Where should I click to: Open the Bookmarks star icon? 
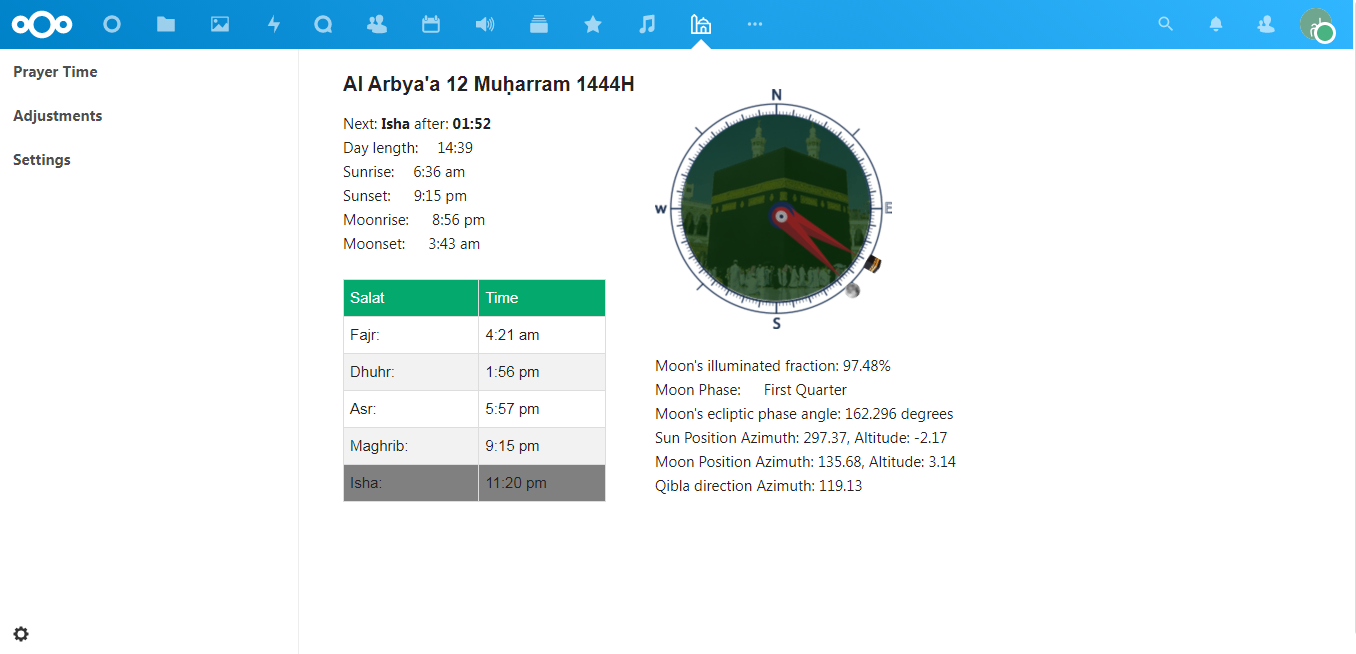(x=593, y=24)
